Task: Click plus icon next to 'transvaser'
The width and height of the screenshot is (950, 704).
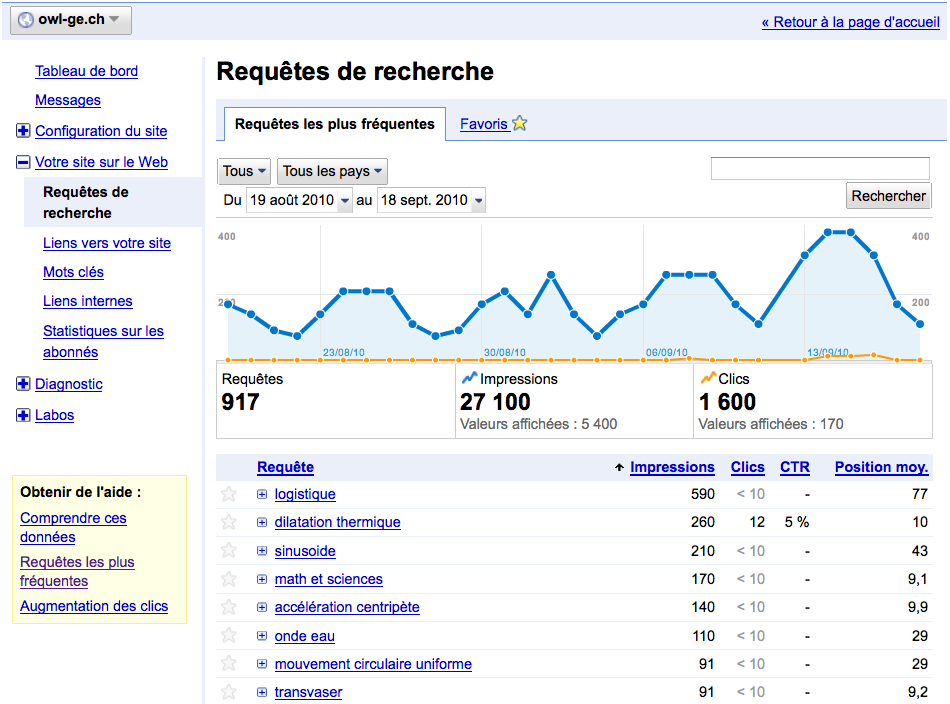Action: pos(262,692)
